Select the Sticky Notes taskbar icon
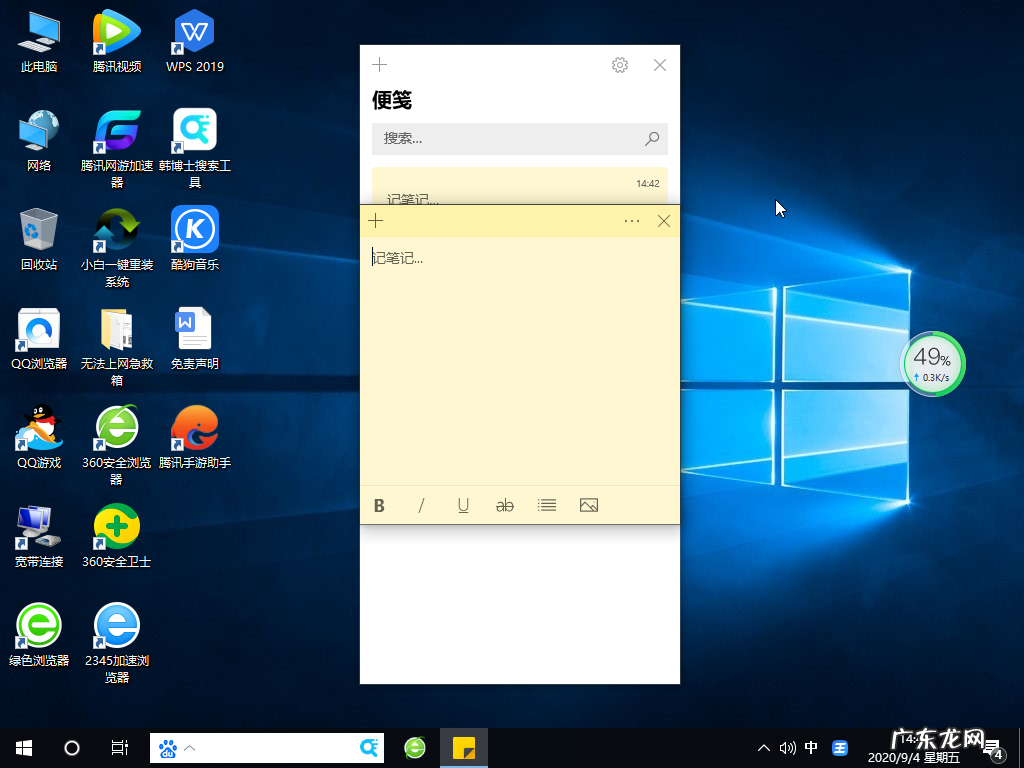 [x=463, y=747]
